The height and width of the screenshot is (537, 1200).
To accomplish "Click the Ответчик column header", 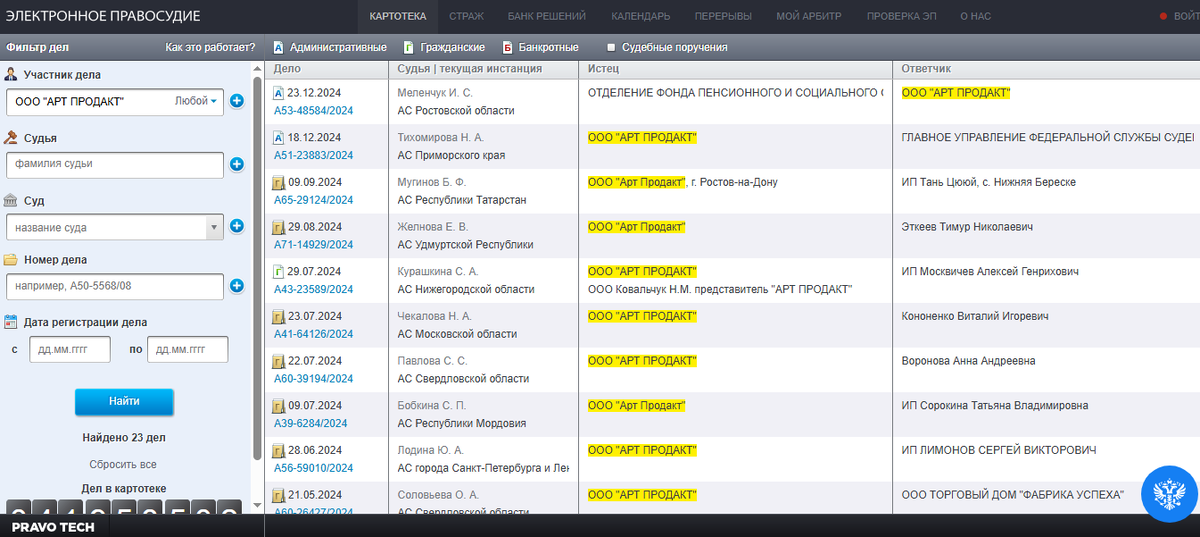I will [926, 69].
